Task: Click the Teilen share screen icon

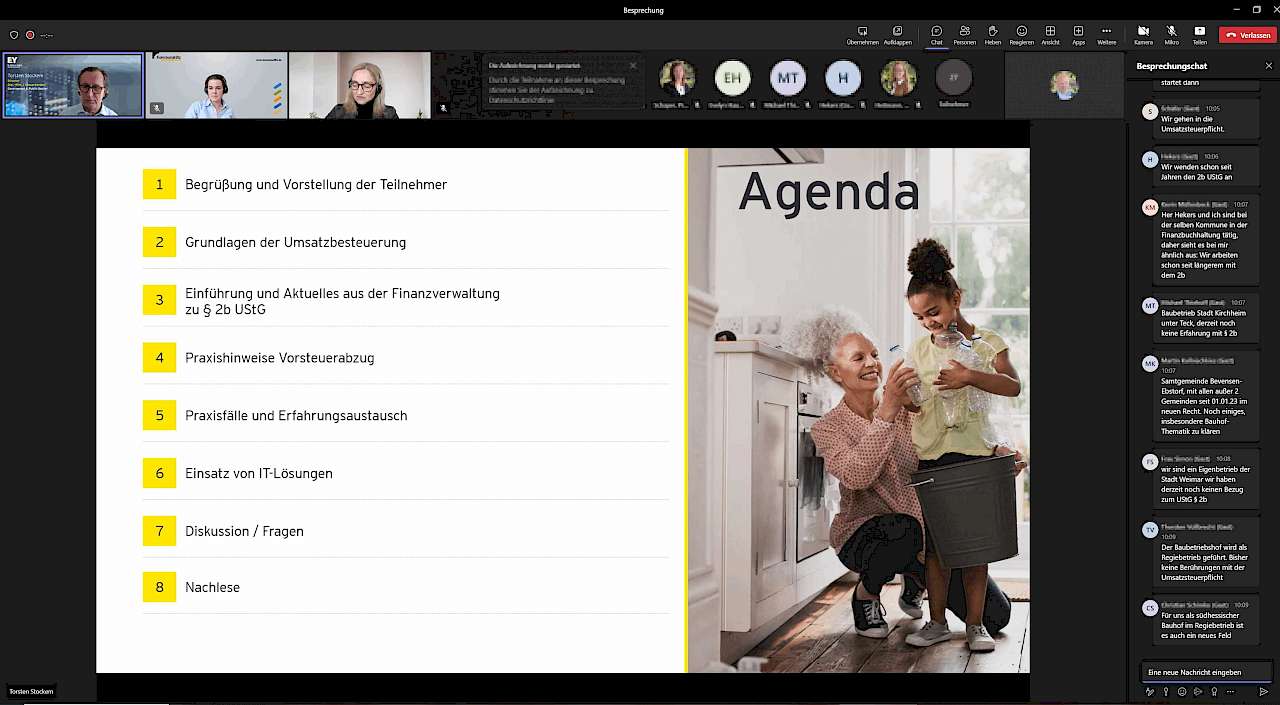Action: point(1199,35)
